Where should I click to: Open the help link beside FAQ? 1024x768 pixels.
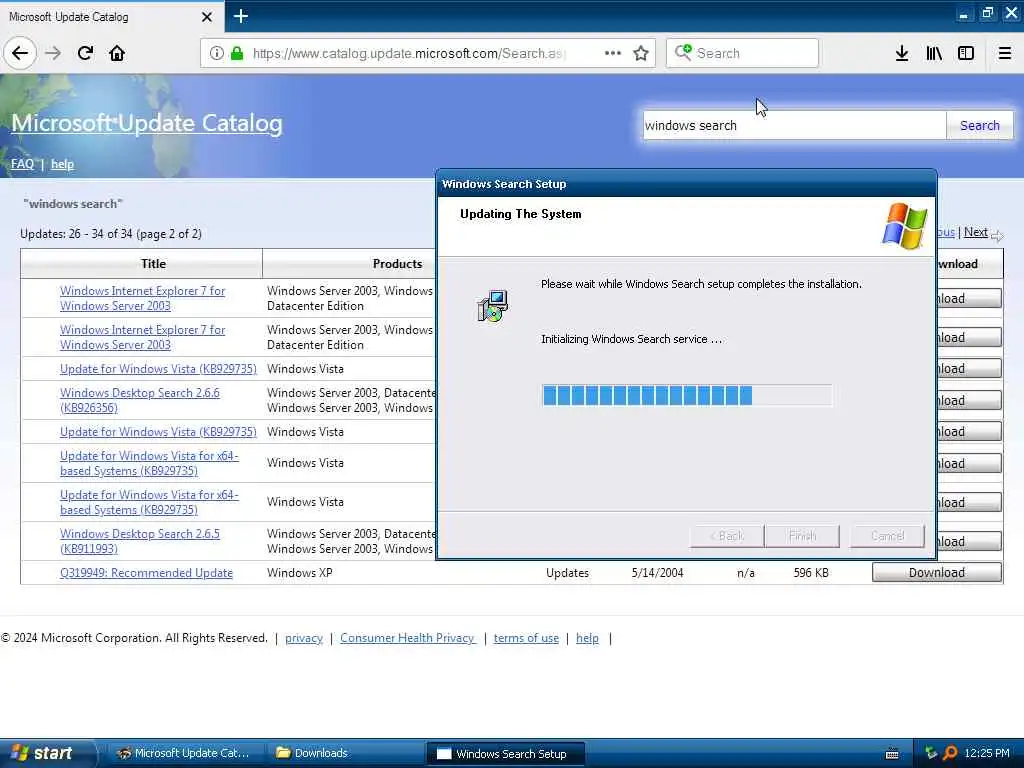(x=62, y=164)
